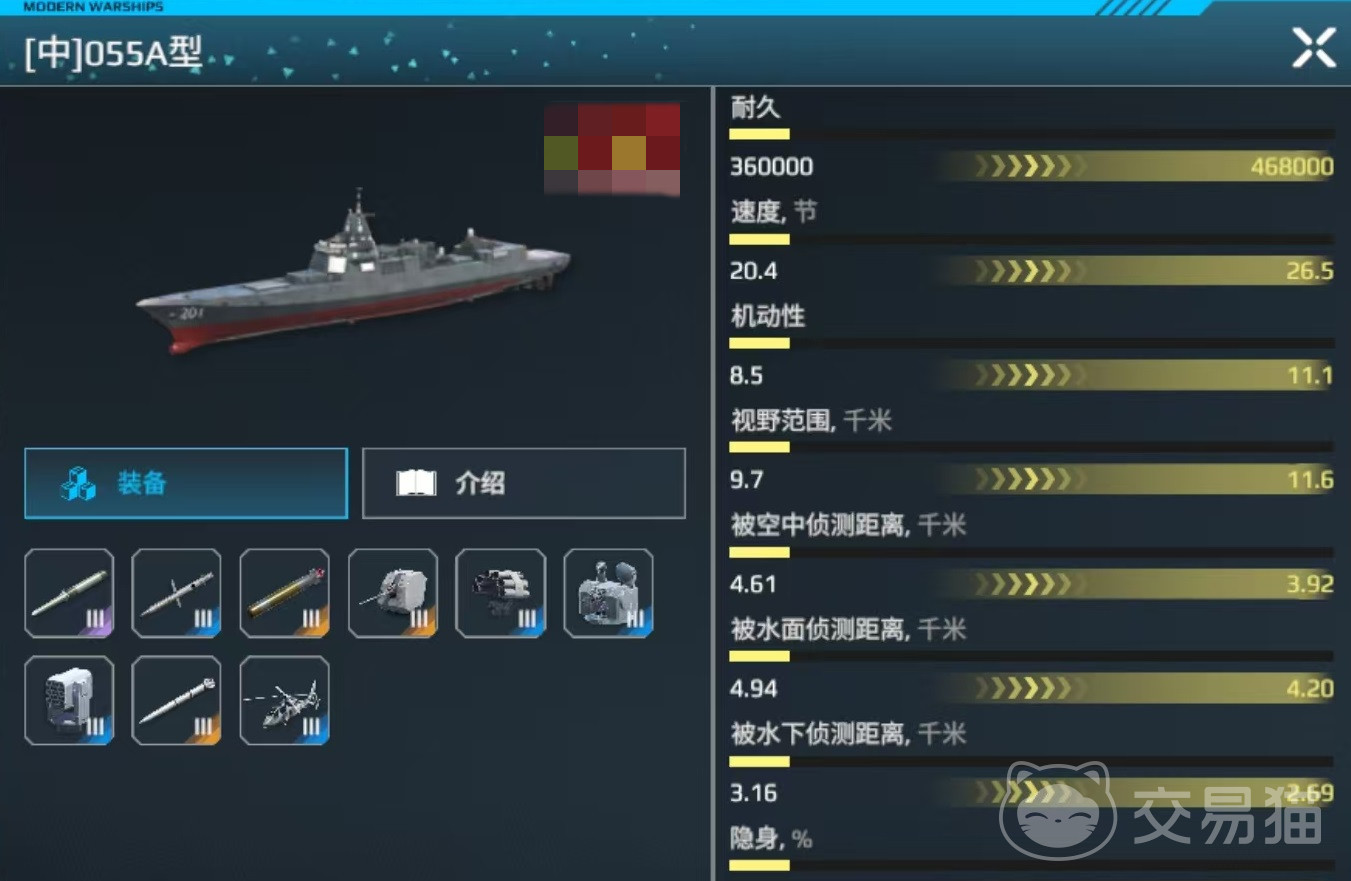Image resolution: width=1351 pixels, height=881 pixels.
Task: Select the first purple-tier missile equipment slot
Action: 69,593
